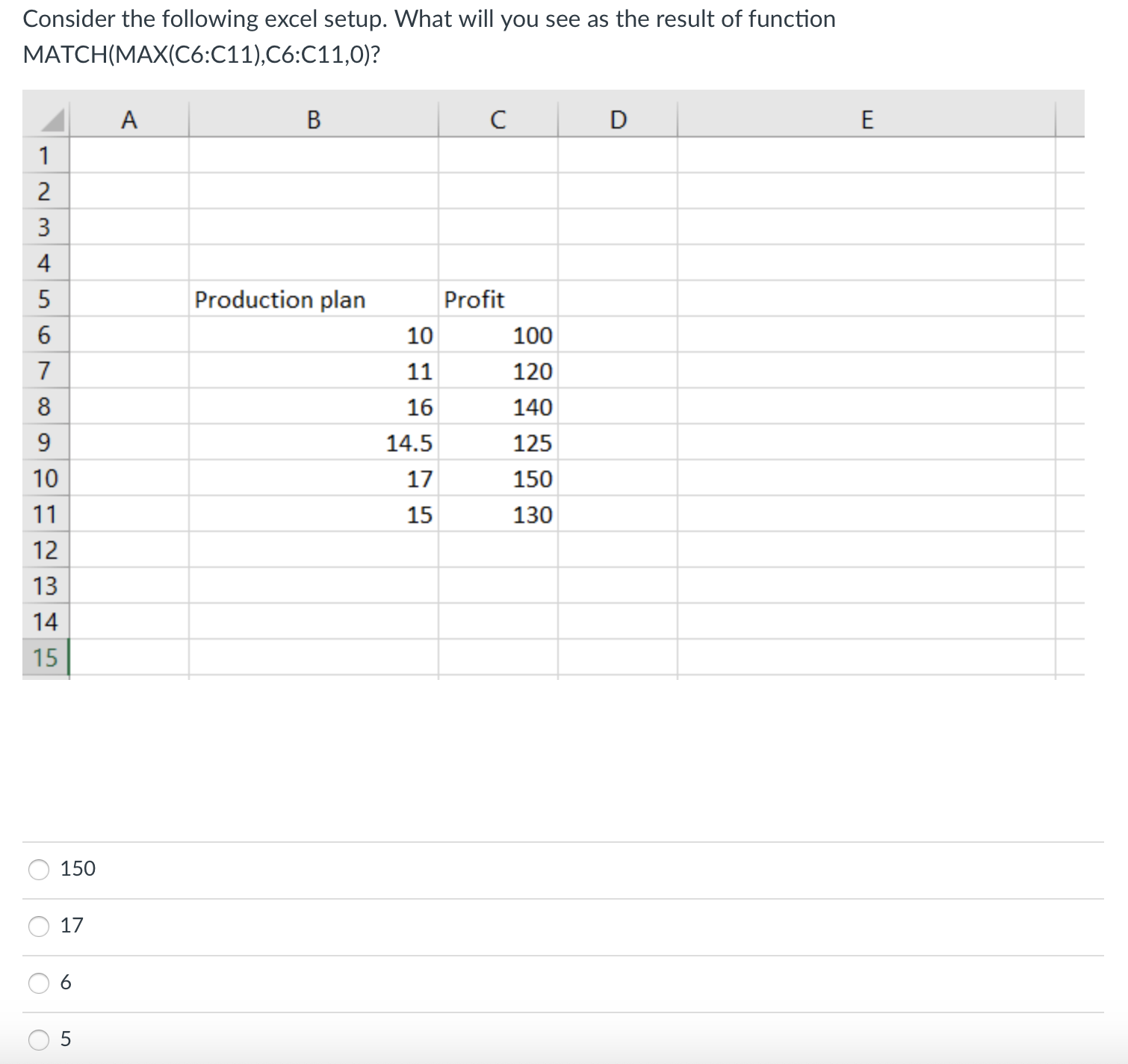The width and height of the screenshot is (1128, 1064).
Task: Select the cell containing 100
Action: 532,335
